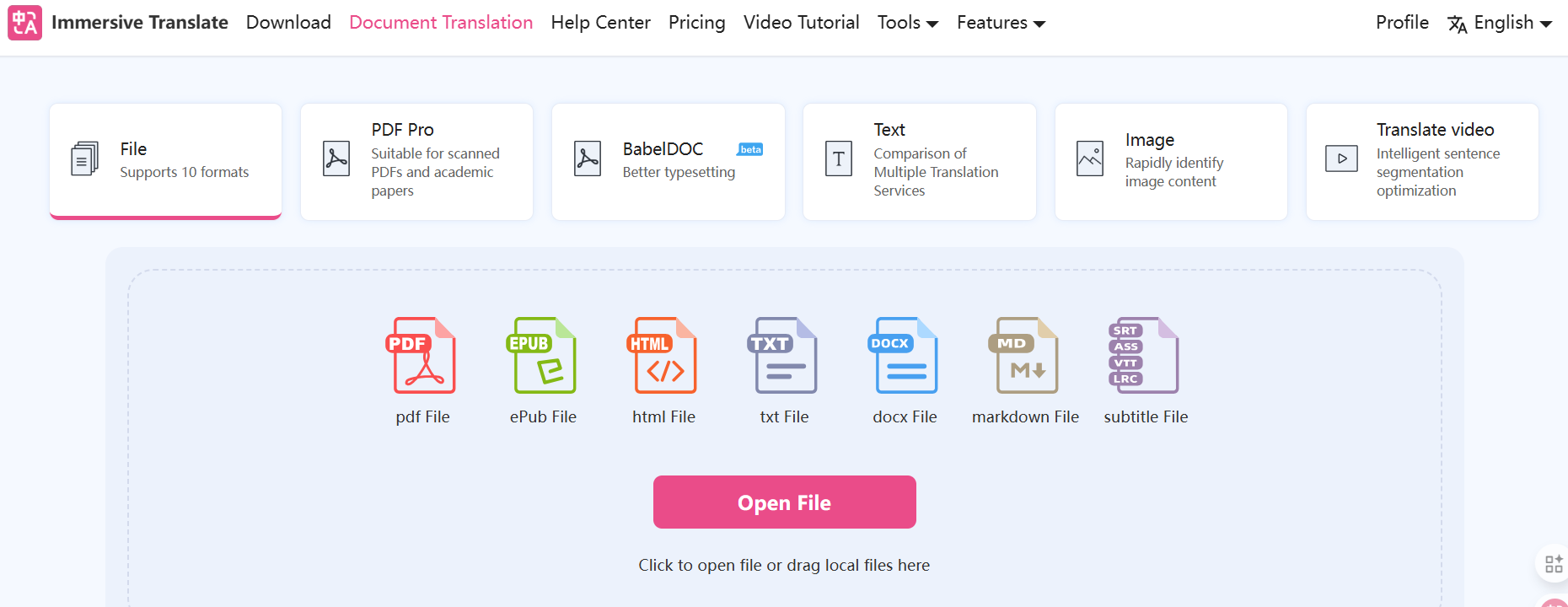Choose the TXT file type icon

[x=784, y=356]
